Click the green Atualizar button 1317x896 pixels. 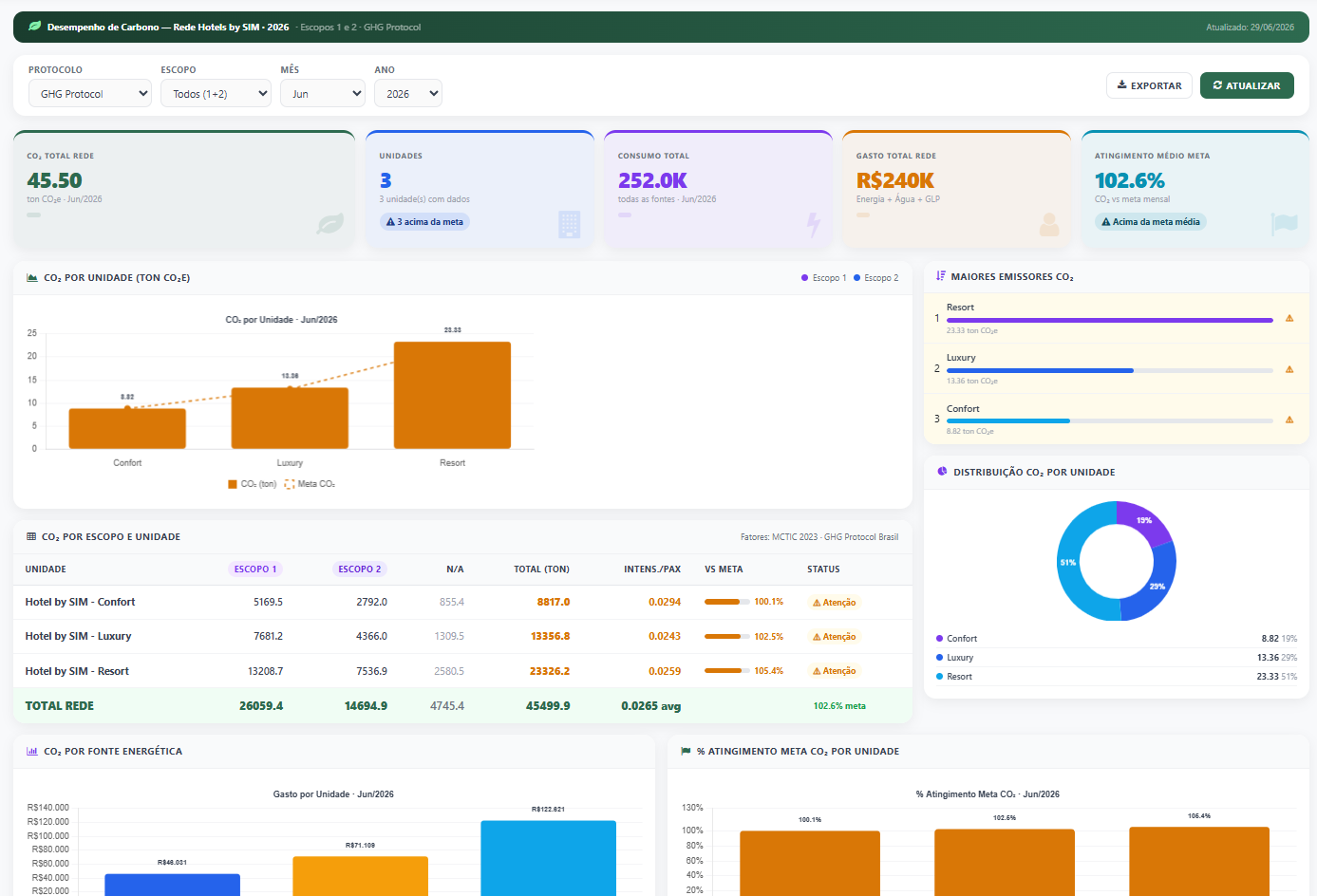point(1247,85)
